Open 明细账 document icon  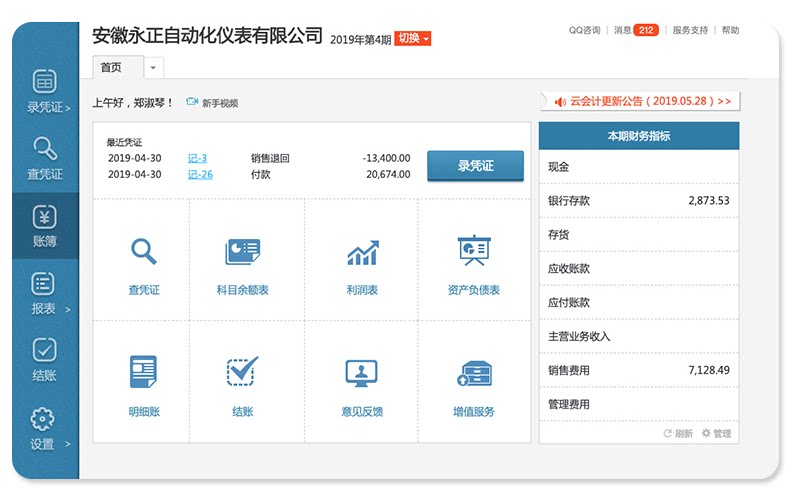pos(143,371)
